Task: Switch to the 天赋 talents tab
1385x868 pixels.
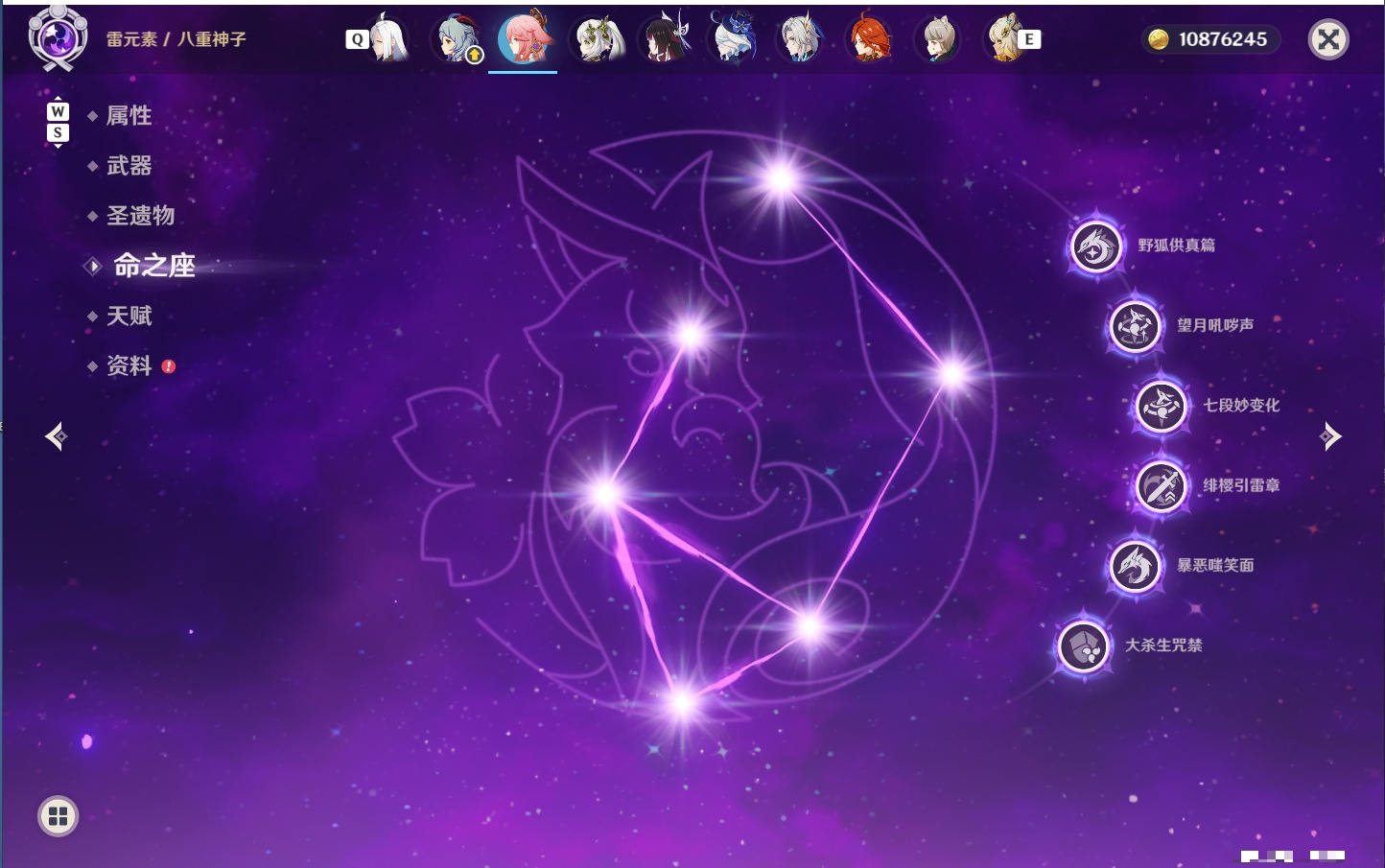Action: (129, 317)
